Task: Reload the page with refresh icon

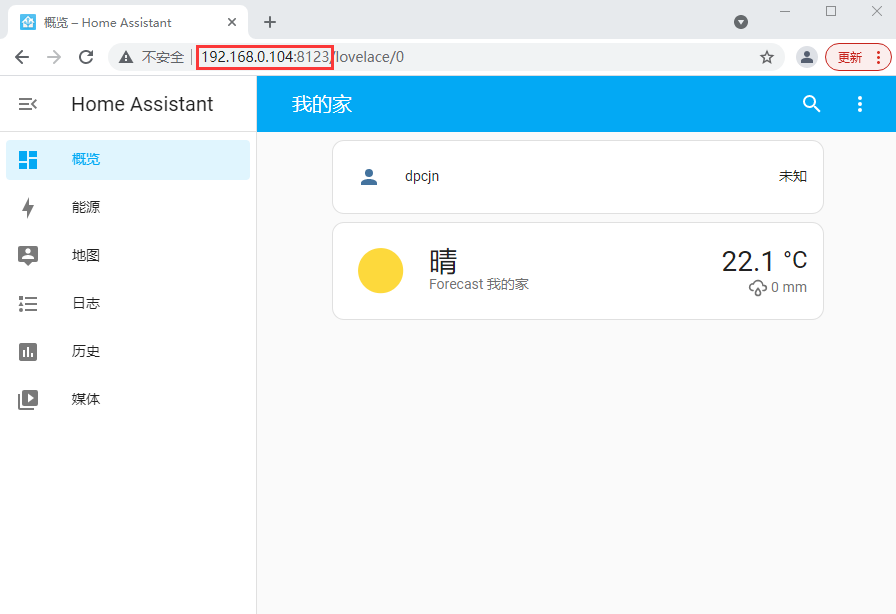Action: tap(86, 57)
